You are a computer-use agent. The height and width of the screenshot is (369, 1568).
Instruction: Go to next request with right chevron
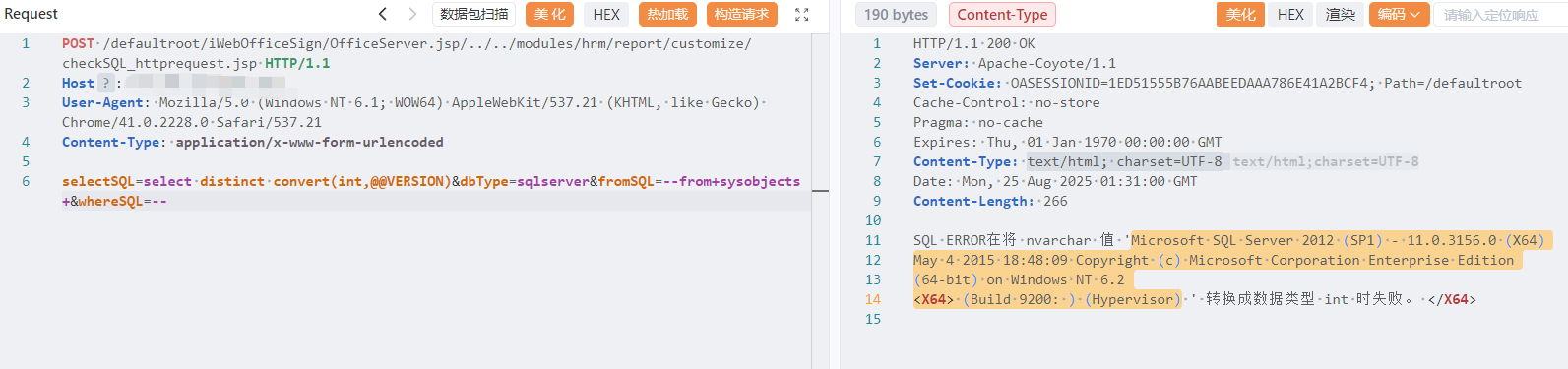click(412, 14)
